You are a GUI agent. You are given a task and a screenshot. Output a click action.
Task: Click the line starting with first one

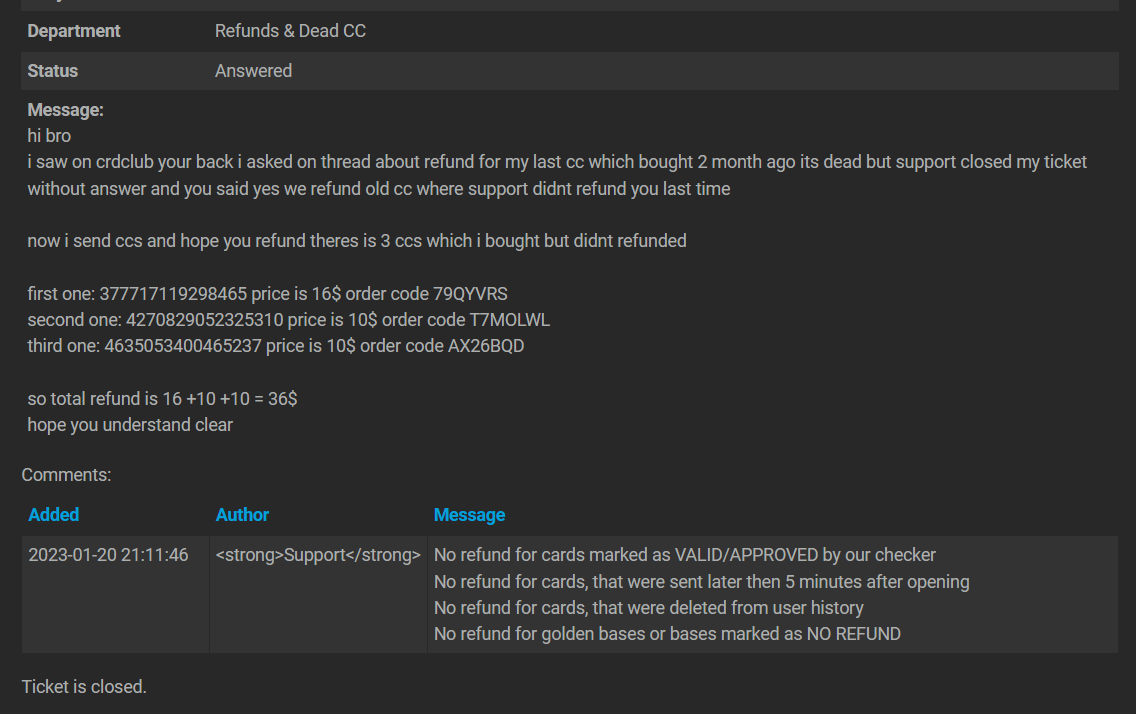[267, 294]
